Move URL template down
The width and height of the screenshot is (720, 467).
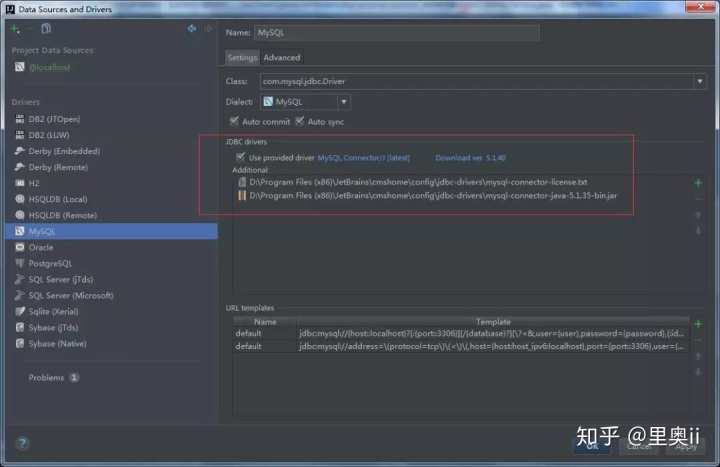[698, 372]
